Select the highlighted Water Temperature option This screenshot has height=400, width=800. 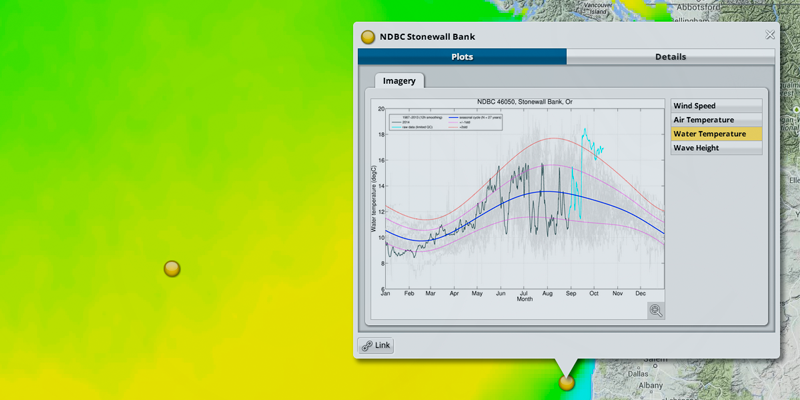716,134
